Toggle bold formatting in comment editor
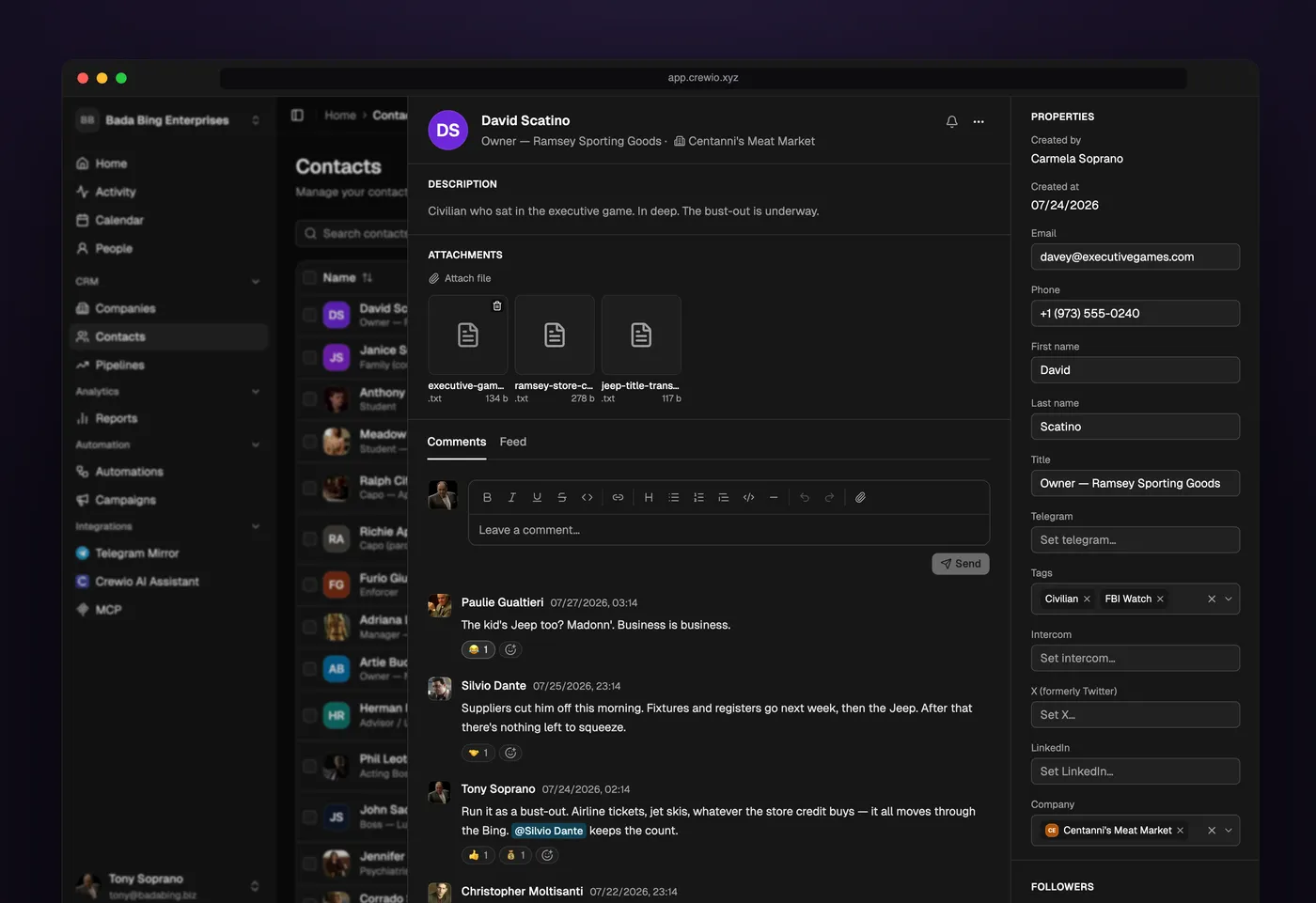Screen dimensions: 1316x903 (487, 498)
